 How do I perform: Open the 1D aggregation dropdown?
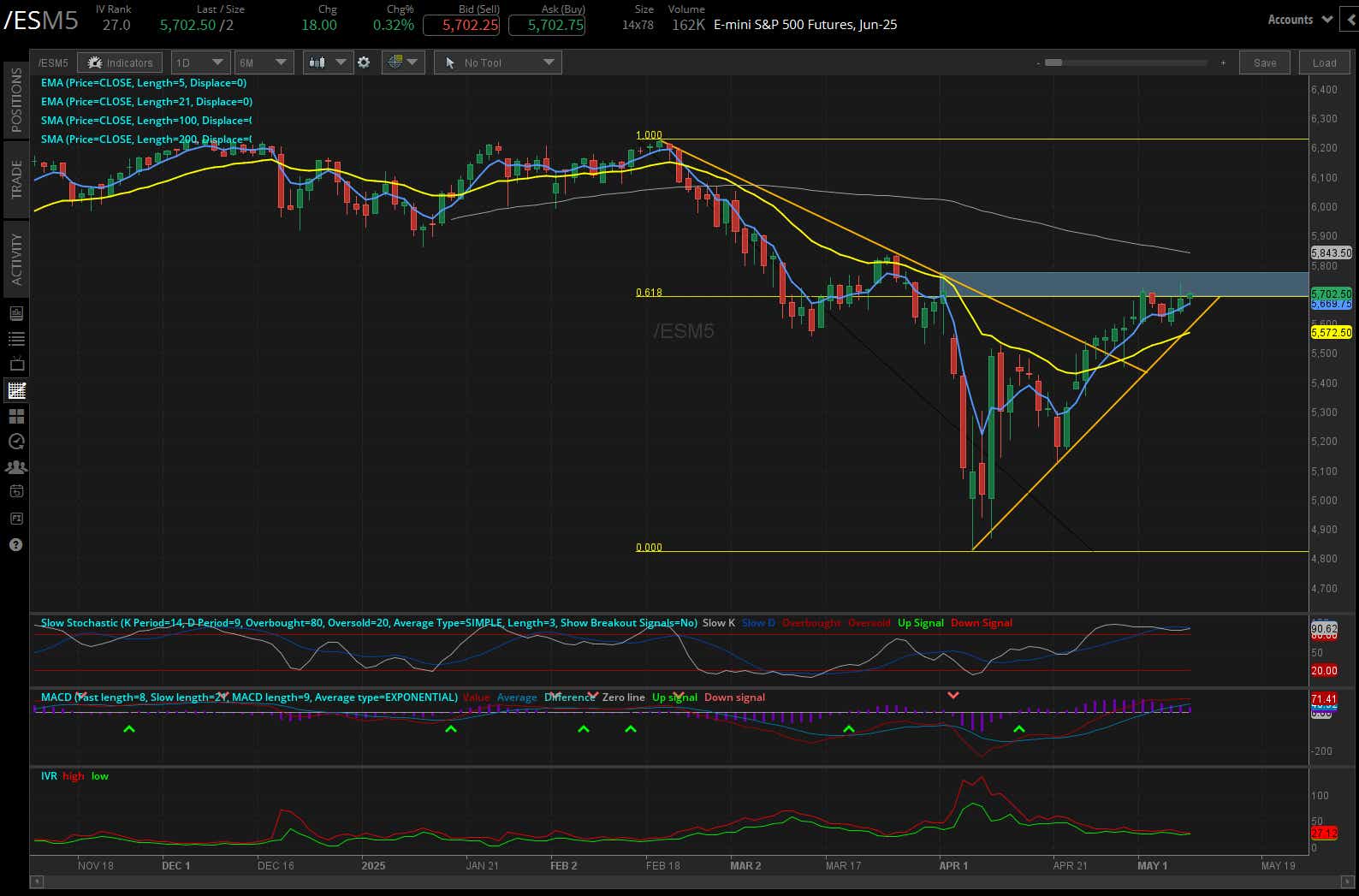(x=199, y=62)
